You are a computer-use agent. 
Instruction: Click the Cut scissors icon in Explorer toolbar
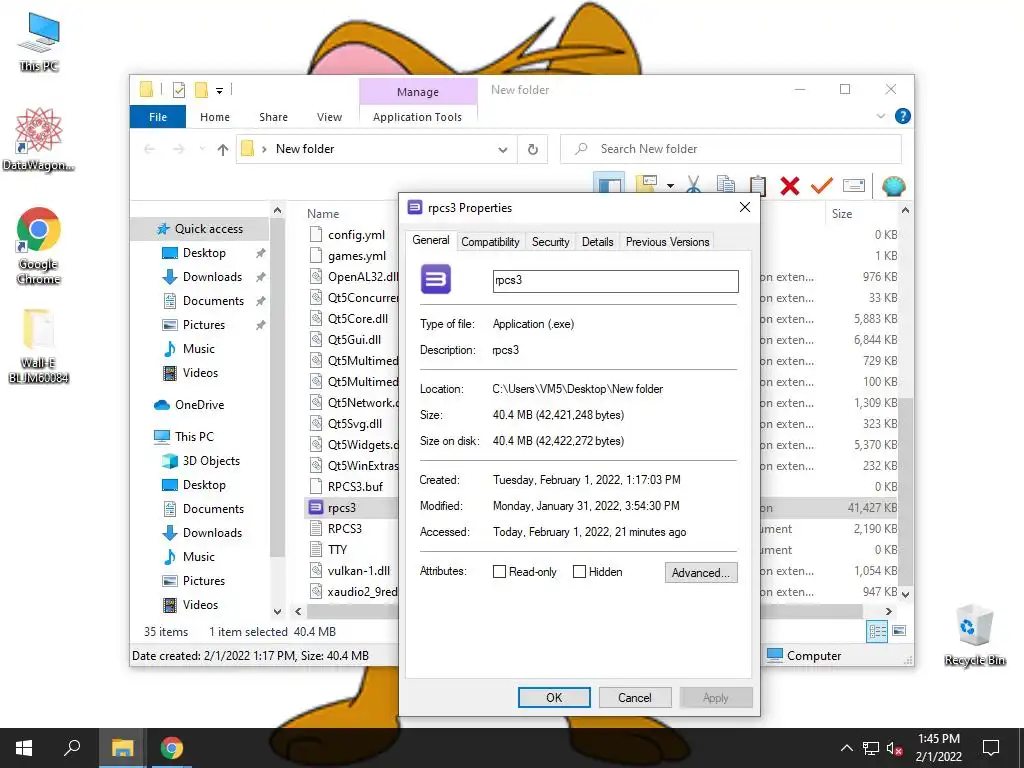pyautogui.click(x=694, y=186)
